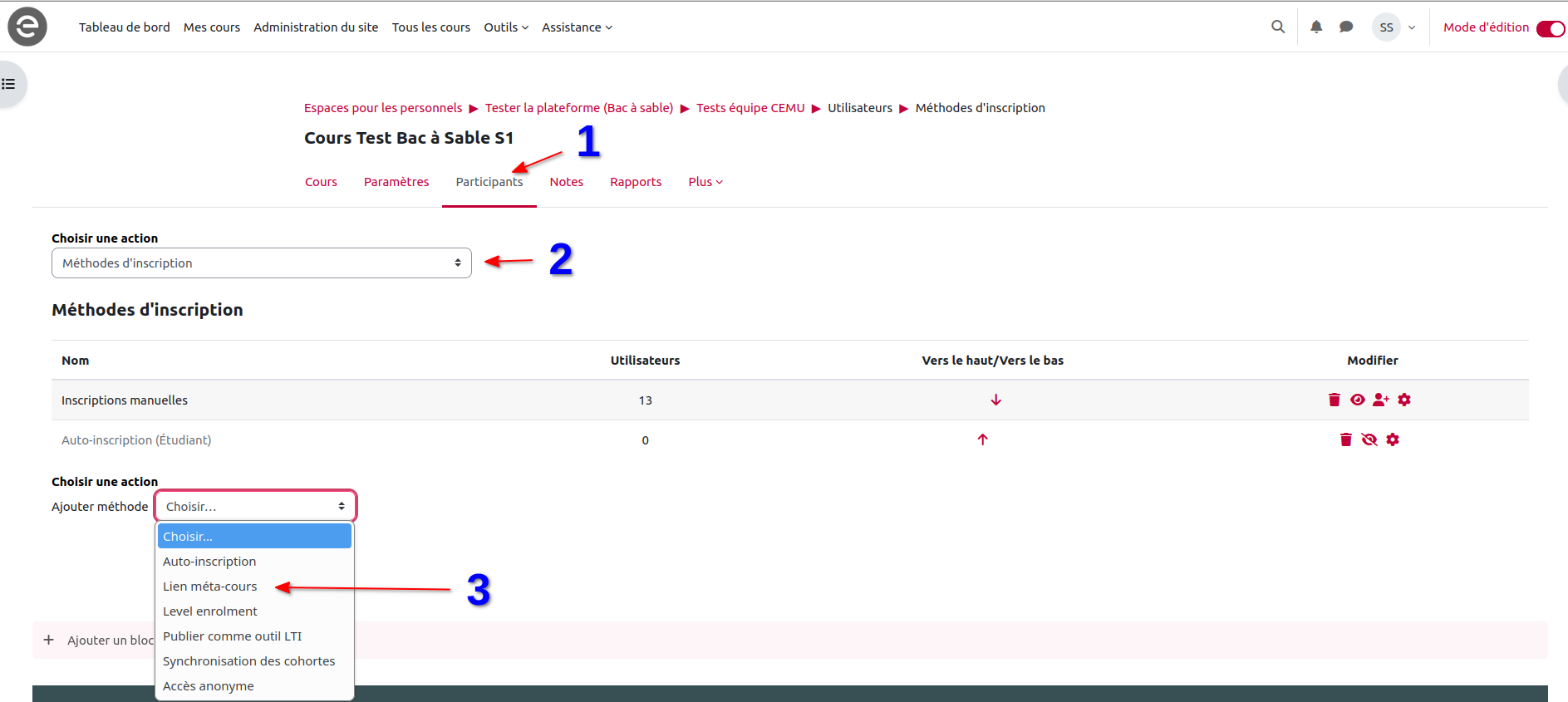Open the notifications bell icon

(1316, 27)
